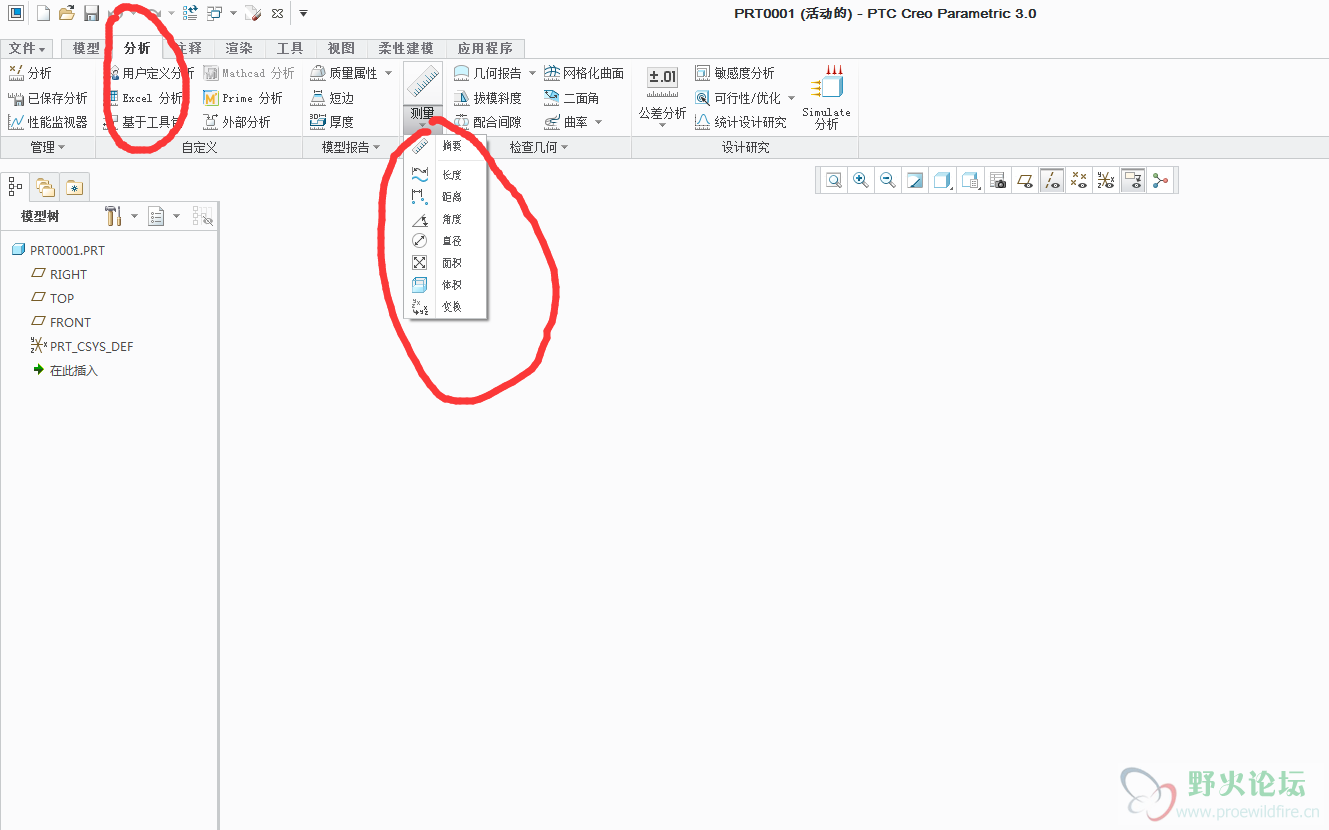Image resolution: width=1329 pixels, height=830 pixels.
Task: Click the 短边 analysis tool
Action: [332, 98]
